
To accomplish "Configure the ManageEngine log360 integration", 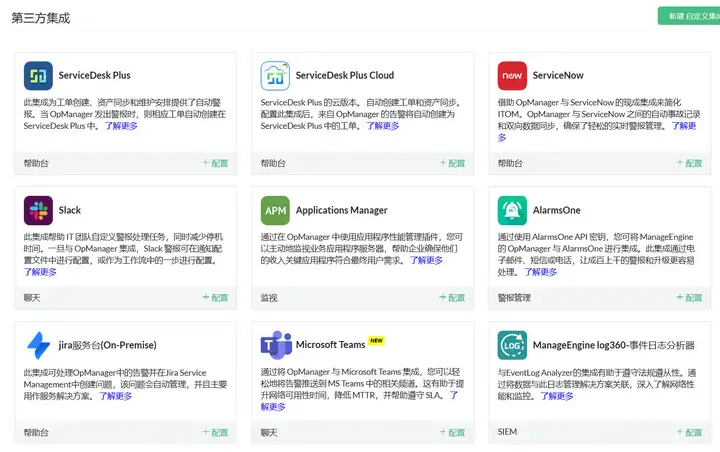I will (689, 432).
